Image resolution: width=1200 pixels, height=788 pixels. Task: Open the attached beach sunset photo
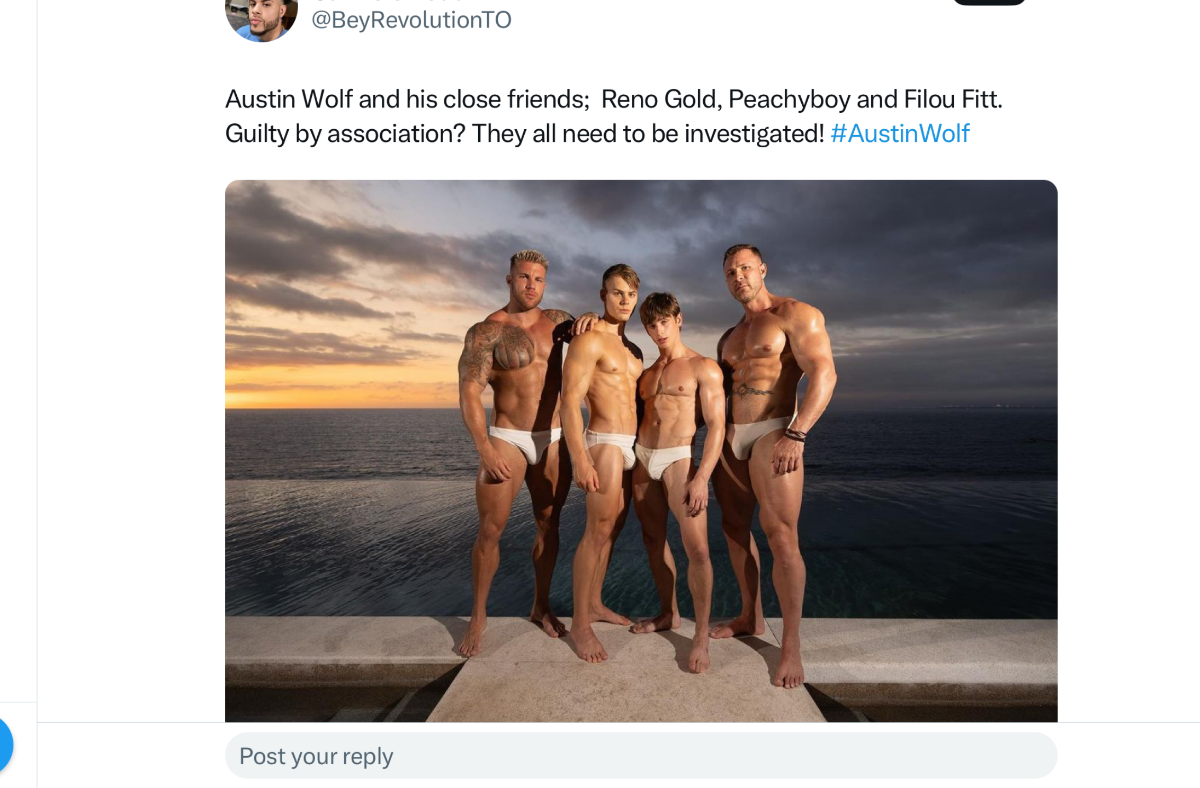pyautogui.click(x=641, y=451)
